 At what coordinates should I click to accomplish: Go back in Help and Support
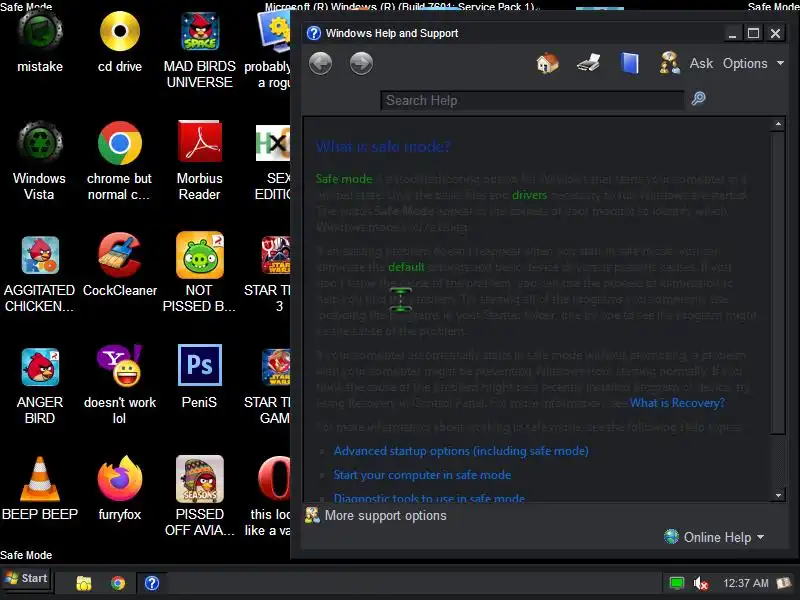[320, 64]
